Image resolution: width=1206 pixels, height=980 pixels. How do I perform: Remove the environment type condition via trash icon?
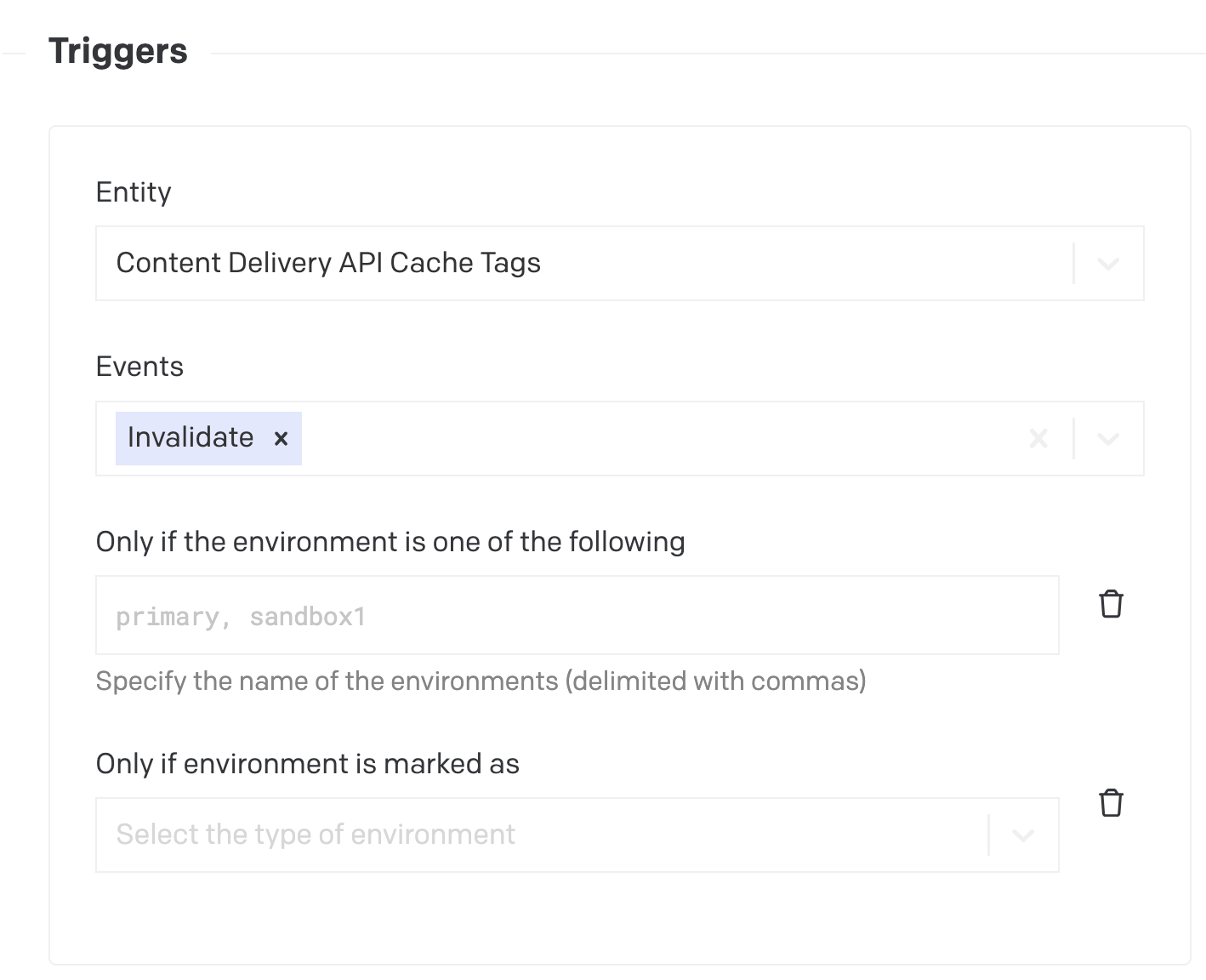(1111, 803)
